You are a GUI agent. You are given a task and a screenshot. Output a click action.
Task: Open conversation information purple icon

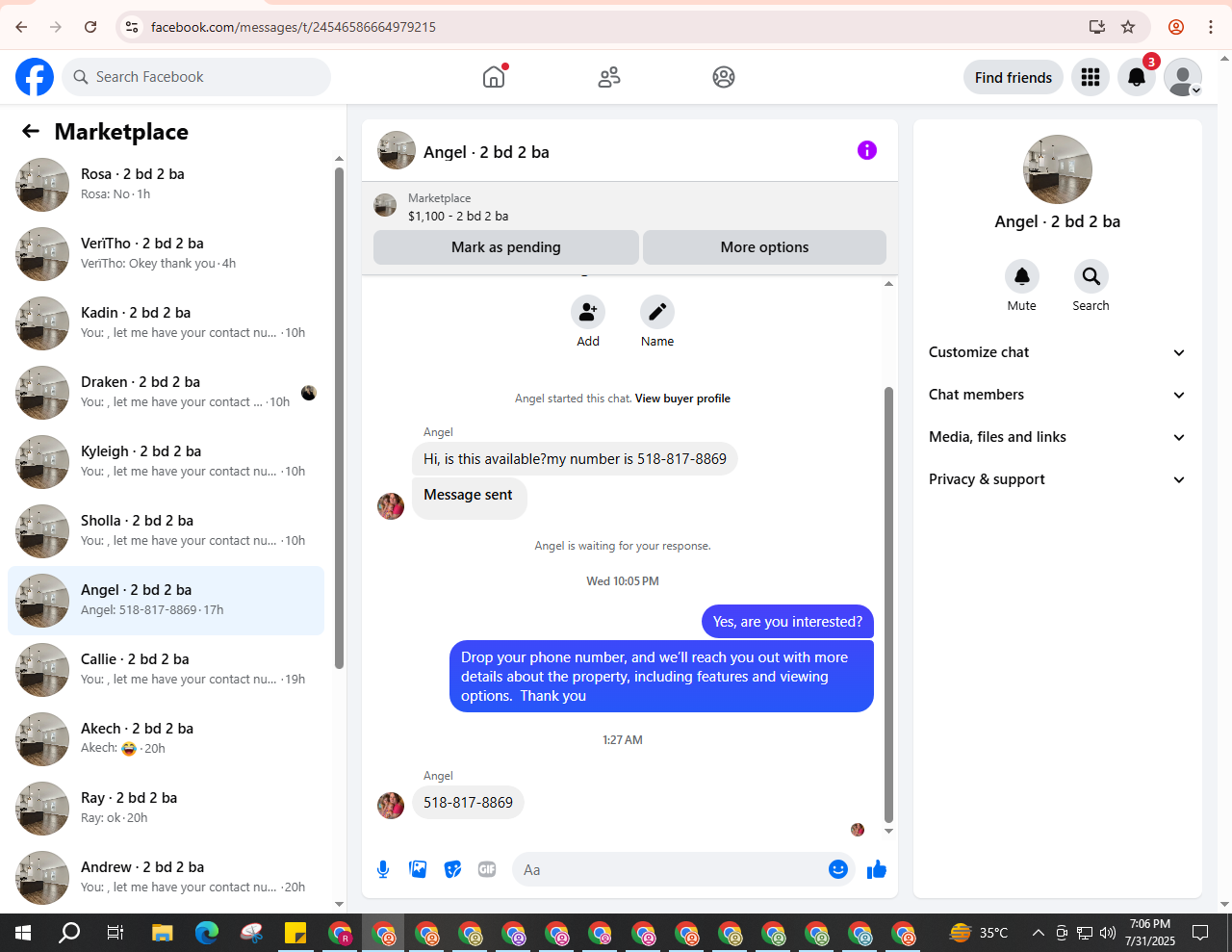click(x=867, y=150)
